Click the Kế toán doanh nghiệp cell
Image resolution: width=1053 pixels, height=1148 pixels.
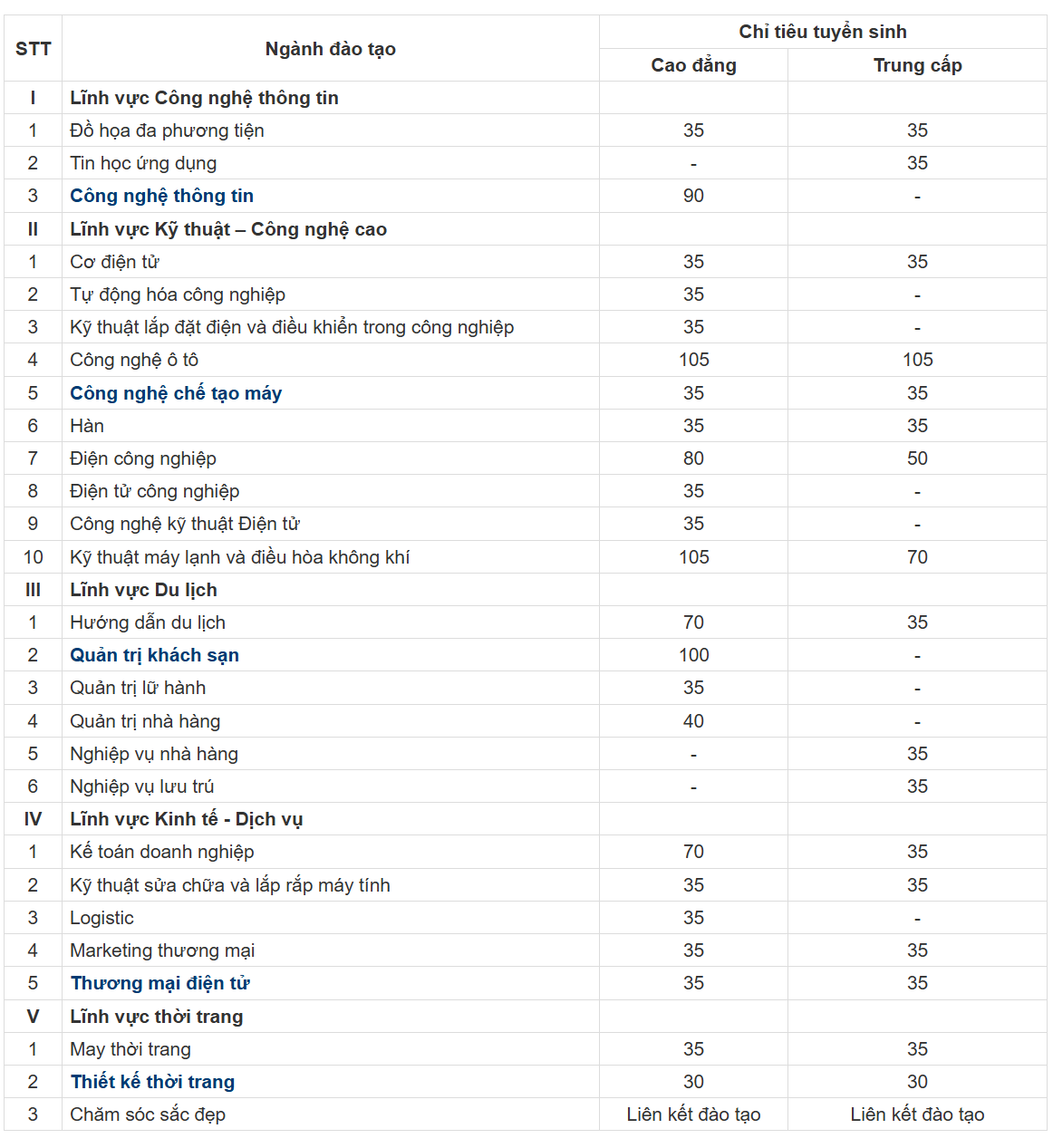(162, 852)
